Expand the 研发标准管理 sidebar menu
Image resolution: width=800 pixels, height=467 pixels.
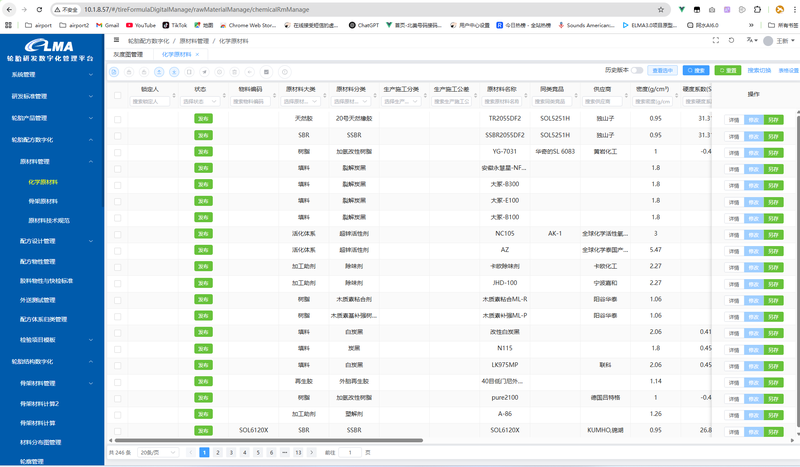point(52,96)
